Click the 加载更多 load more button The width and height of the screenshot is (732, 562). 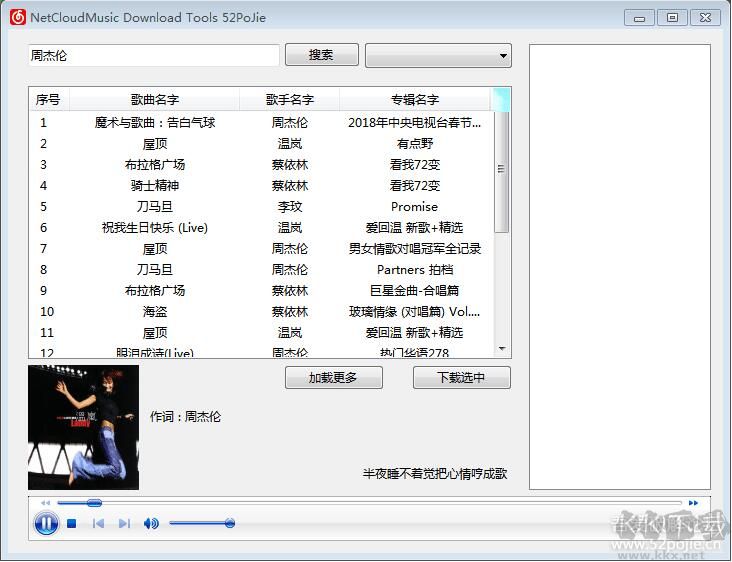pyautogui.click(x=334, y=378)
